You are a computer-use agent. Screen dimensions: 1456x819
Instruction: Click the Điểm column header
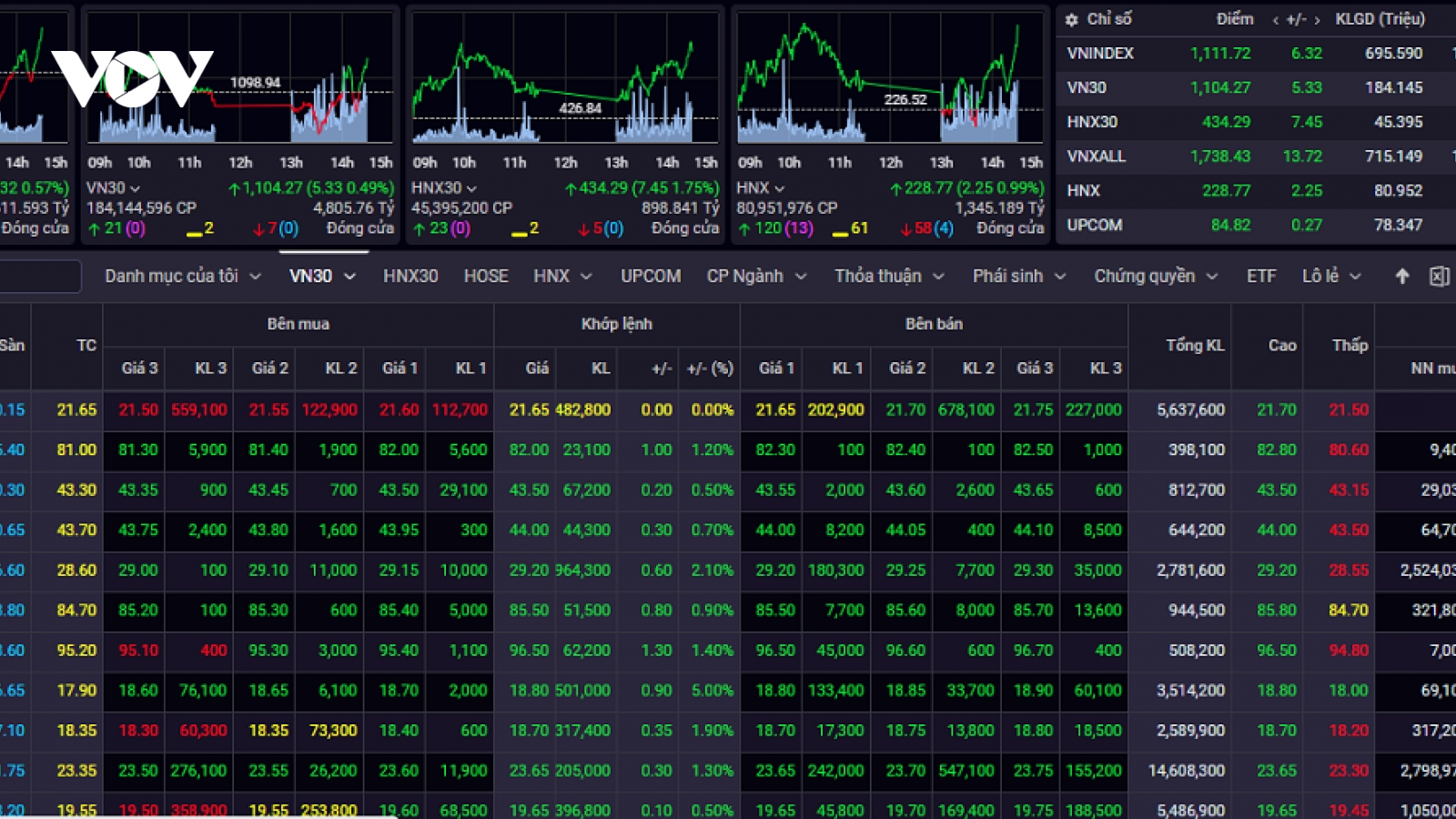[x=1235, y=19]
